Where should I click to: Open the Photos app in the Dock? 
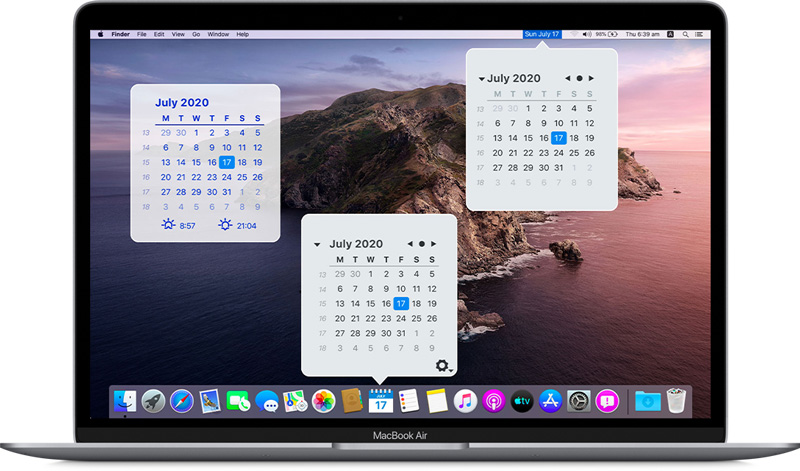323,401
